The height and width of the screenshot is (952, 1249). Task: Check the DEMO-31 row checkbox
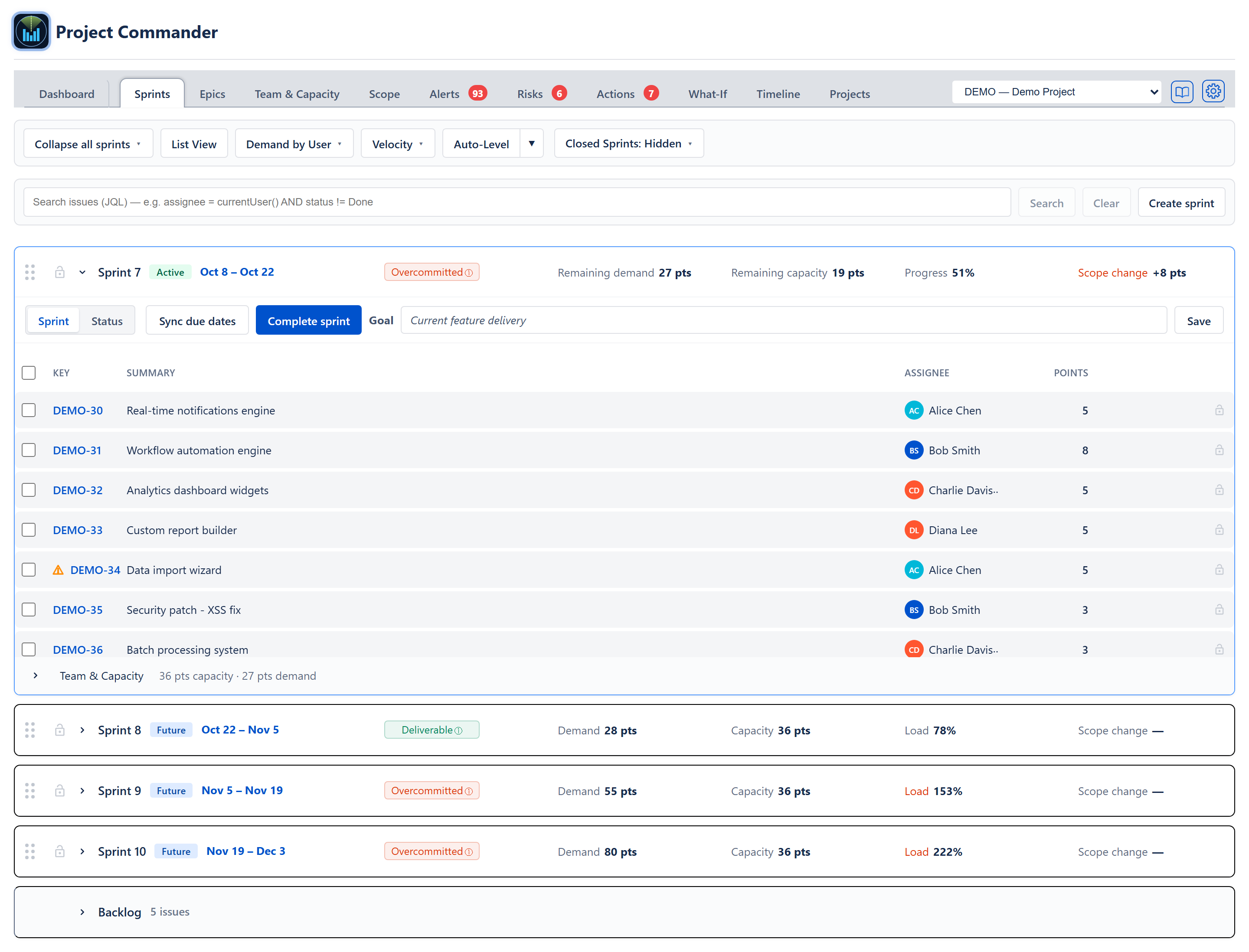pos(28,450)
